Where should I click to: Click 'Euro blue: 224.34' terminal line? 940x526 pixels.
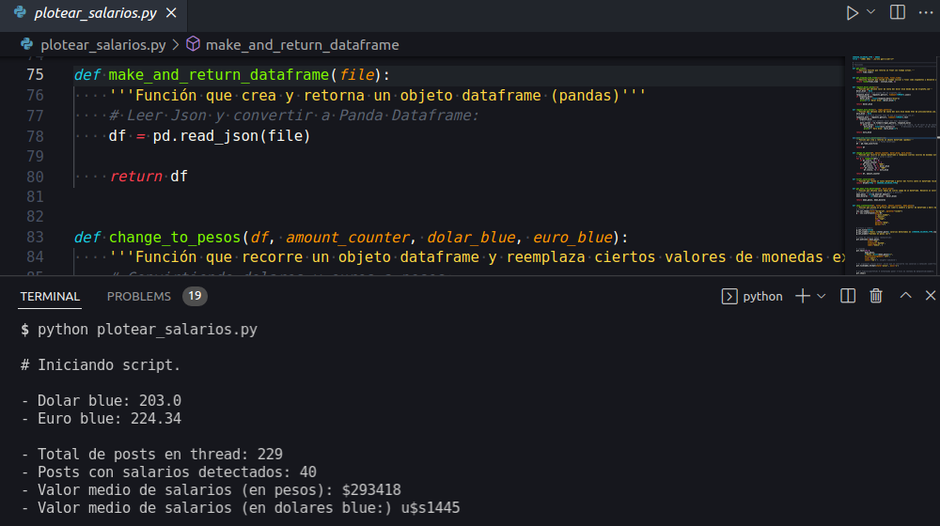click(101, 419)
